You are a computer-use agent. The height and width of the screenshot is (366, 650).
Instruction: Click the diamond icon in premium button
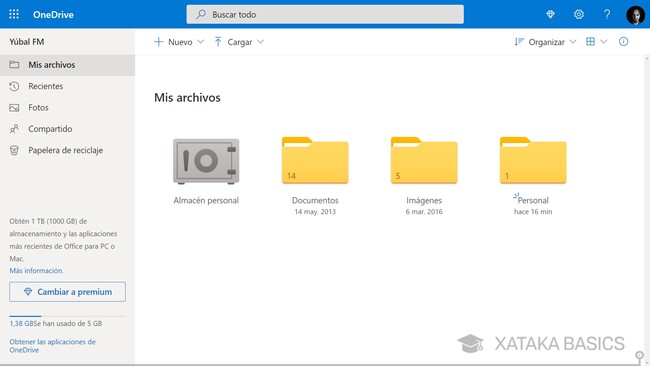[x=28, y=292]
